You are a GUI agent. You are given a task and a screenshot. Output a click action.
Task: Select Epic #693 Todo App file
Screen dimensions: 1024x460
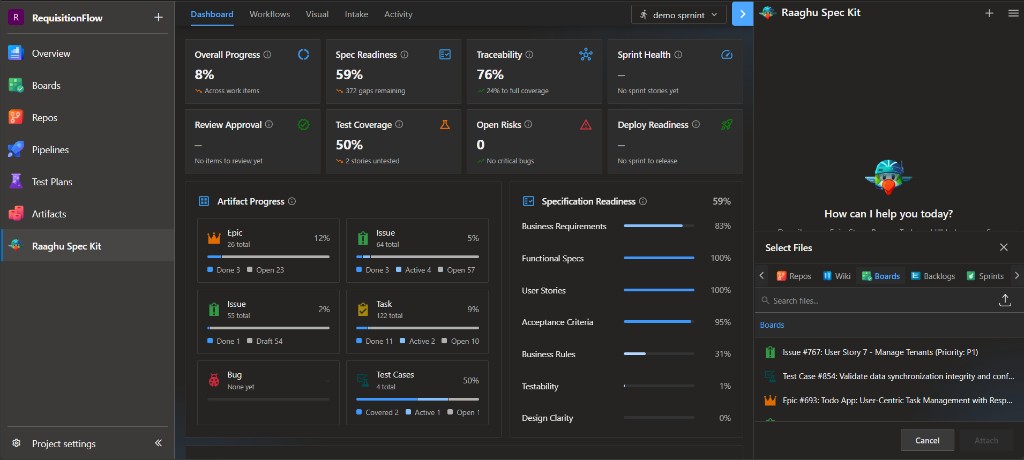tap(889, 400)
